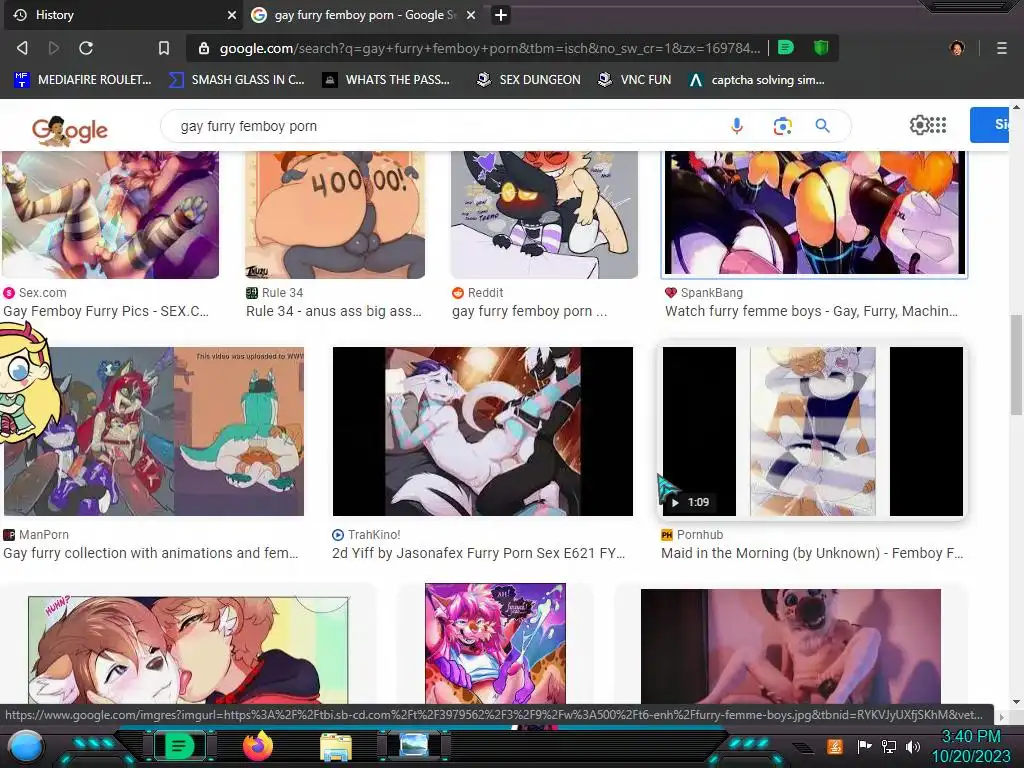Viewport: 1024px width, 768px height.
Task: Open the SpankBang source link
Action: click(x=704, y=293)
